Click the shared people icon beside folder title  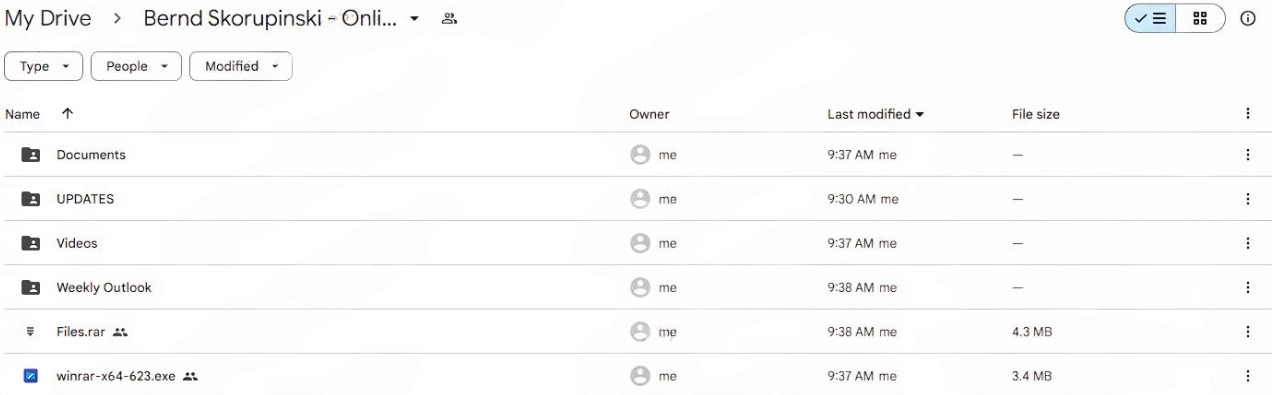point(449,18)
